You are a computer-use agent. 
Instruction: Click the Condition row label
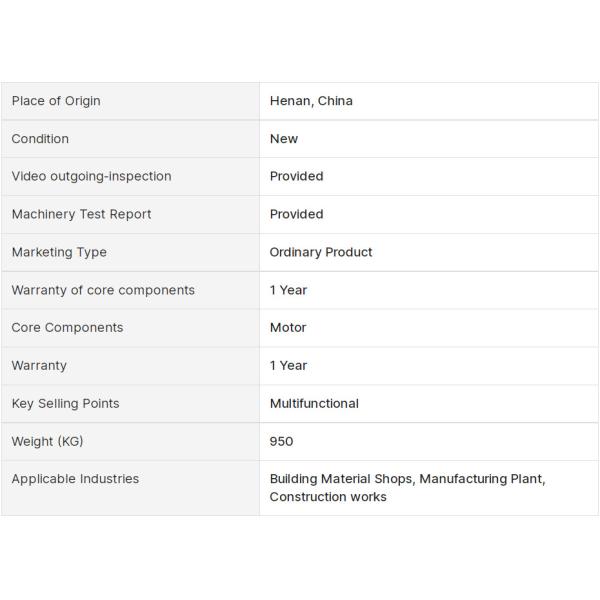[40, 139]
